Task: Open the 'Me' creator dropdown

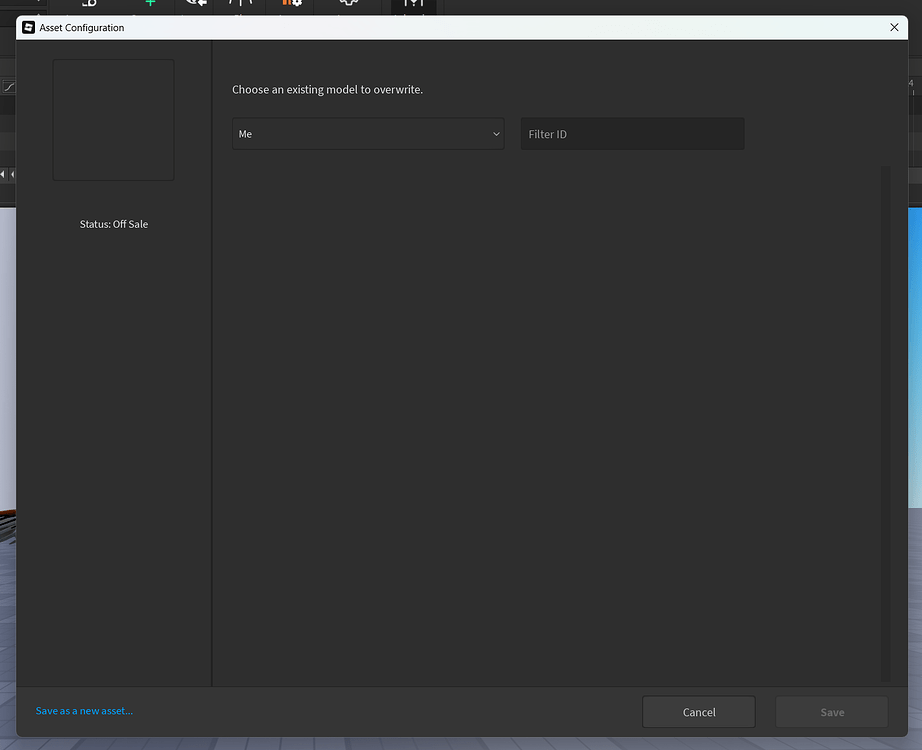Action: [368, 133]
